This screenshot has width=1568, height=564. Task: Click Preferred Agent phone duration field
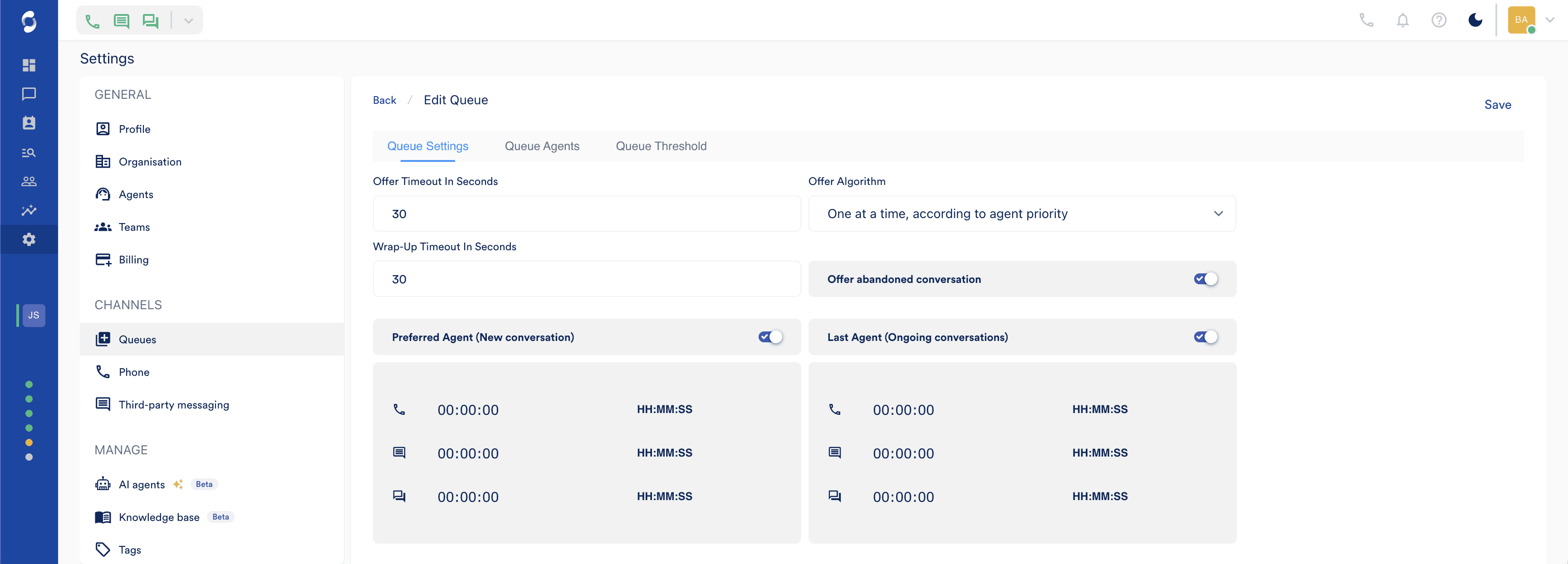pyautogui.click(x=467, y=410)
